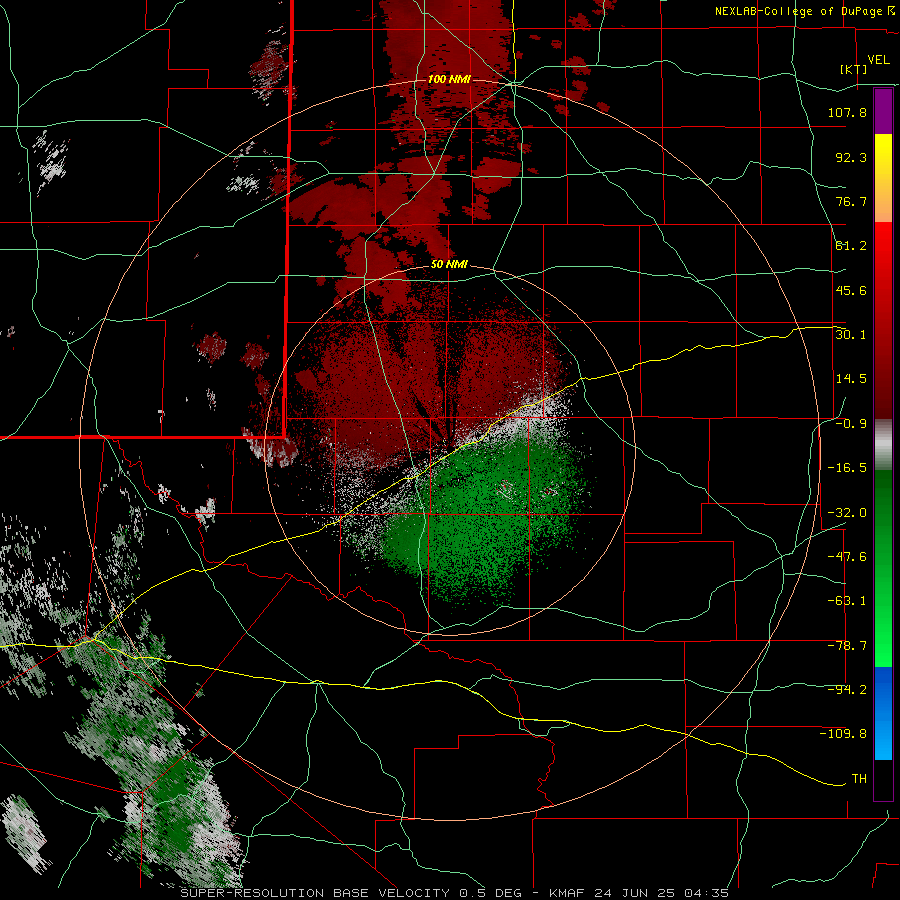Select the 76.7 velocity scale value
This screenshot has width=900, height=900.
click(x=851, y=201)
